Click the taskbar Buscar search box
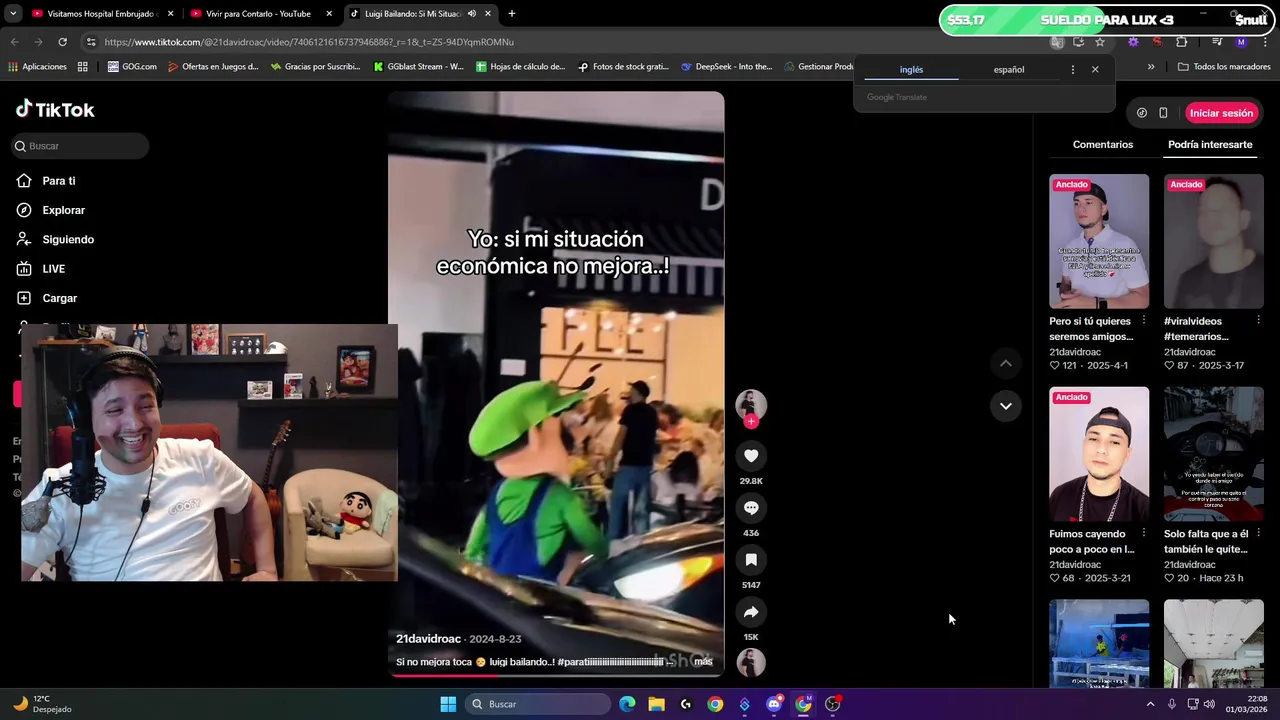 [x=539, y=704]
